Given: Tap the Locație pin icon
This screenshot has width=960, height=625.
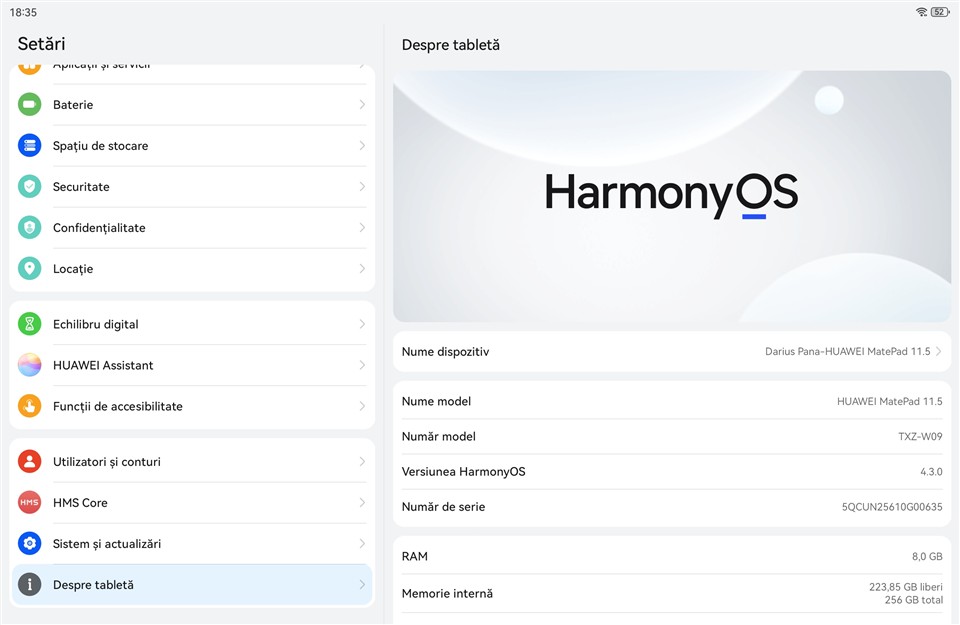Looking at the screenshot, I should click(30, 269).
